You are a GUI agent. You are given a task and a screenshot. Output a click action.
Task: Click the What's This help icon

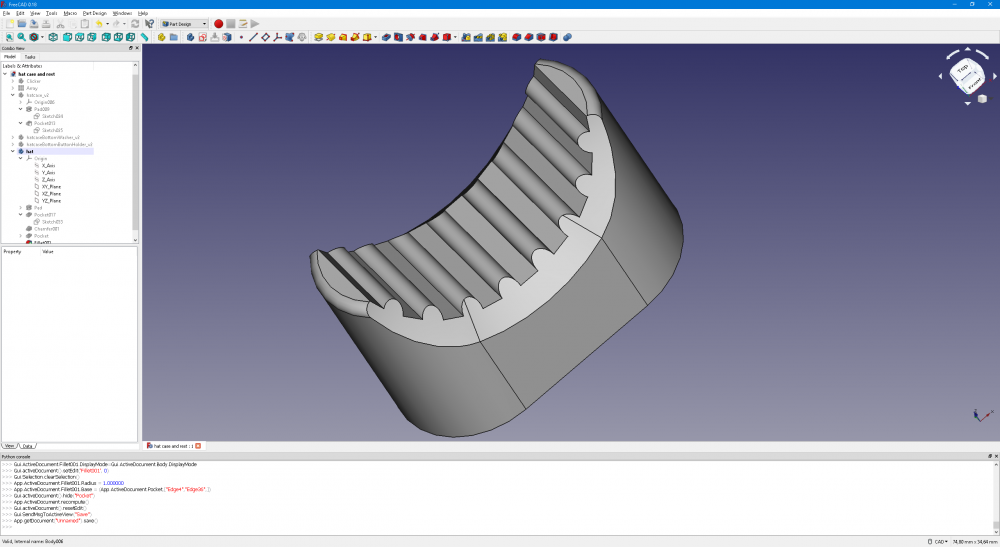click(x=149, y=23)
